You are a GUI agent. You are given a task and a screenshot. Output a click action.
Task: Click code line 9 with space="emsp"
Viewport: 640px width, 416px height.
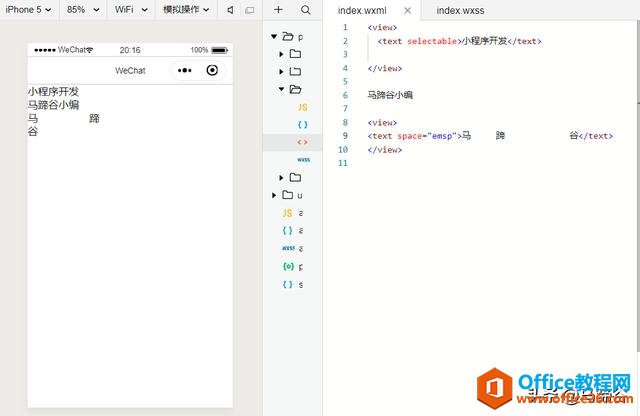click(490, 136)
